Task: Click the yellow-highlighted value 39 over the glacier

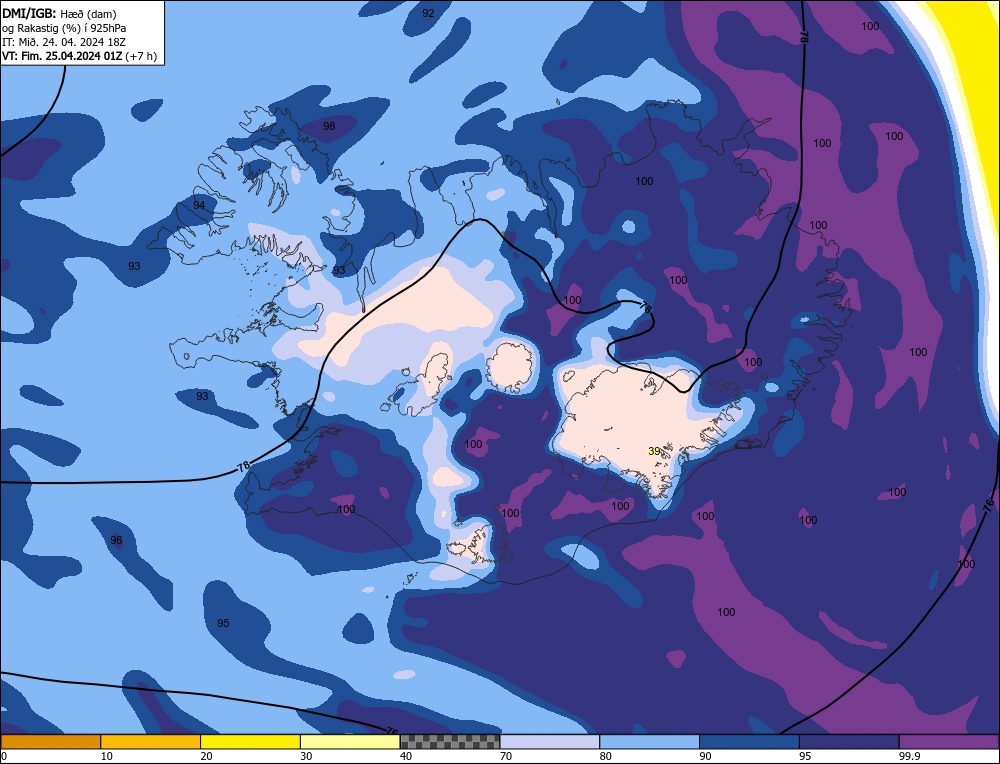Action: coord(654,452)
